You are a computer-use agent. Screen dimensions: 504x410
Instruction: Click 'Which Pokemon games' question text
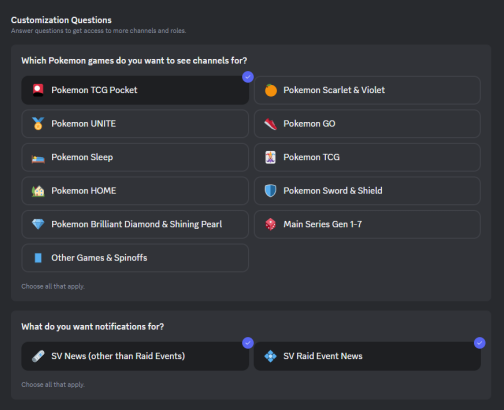point(134,61)
